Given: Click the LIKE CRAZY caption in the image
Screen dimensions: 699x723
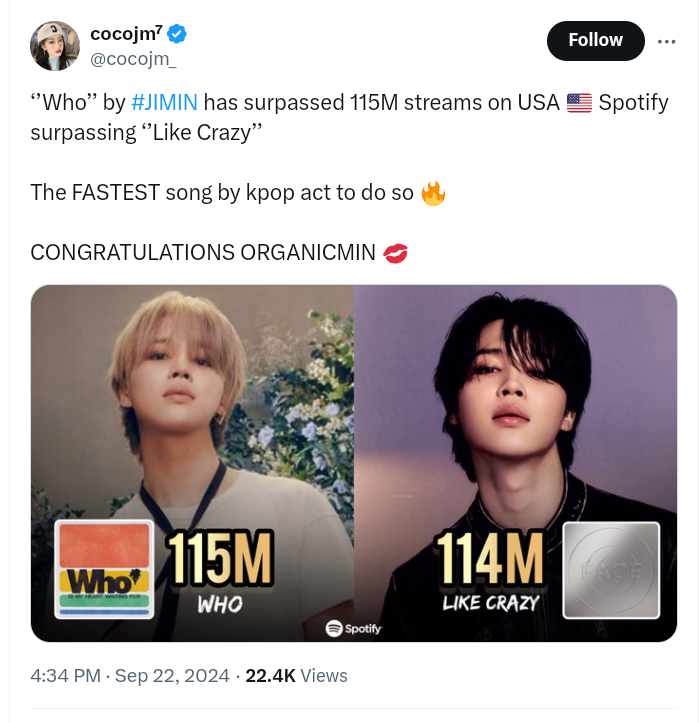Looking at the screenshot, I should pos(490,603).
